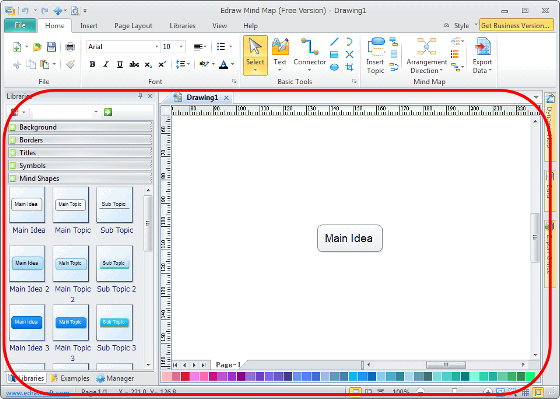Select the crop tool icon
The height and width of the screenshot is (399, 560).
[349, 67]
